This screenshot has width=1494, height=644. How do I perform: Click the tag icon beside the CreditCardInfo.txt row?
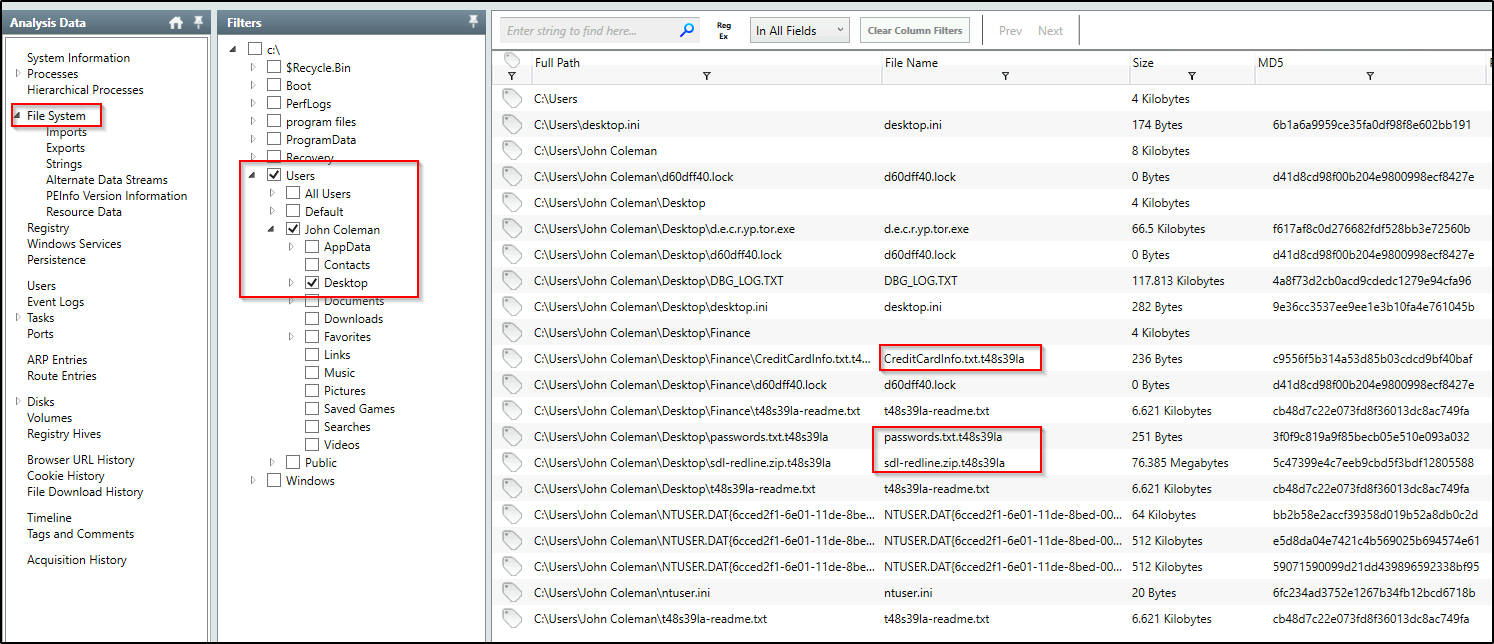point(512,358)
